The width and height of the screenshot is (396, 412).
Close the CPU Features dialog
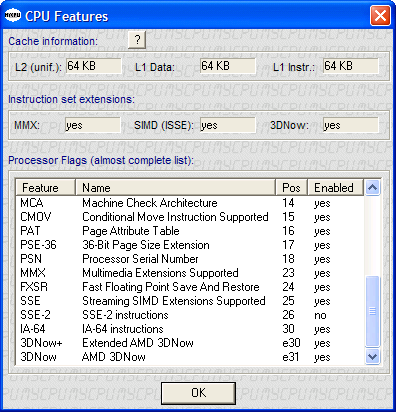(x=380, y=15)
